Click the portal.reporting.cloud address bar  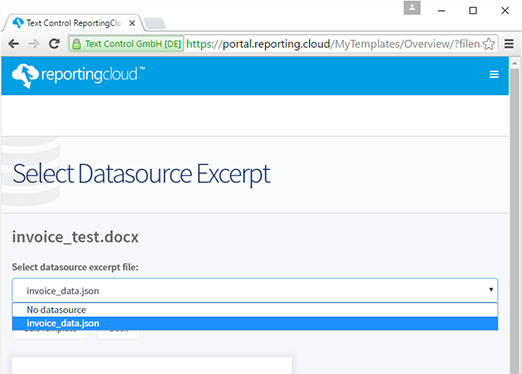pos(333,44)
